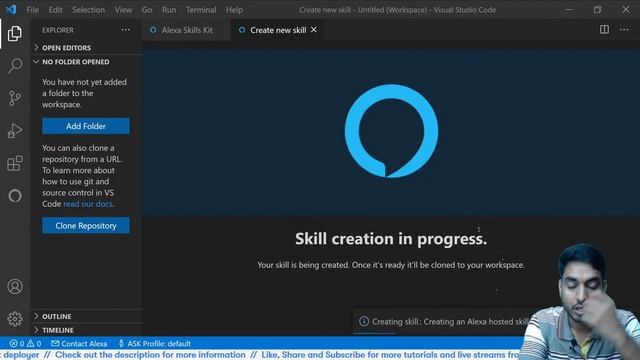Click the Explorer panel title
Image resolution: width=640 pixels, height=360 pixels.
pyautogui.click(x=58, y=30)
